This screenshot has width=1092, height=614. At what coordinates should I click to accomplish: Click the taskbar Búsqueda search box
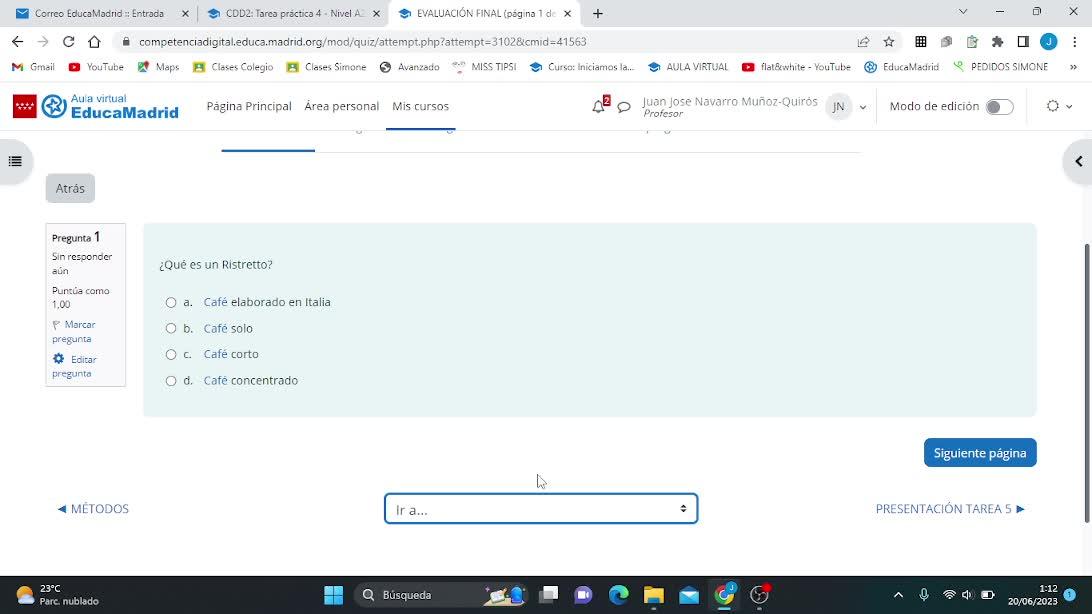tap(440, 595)
